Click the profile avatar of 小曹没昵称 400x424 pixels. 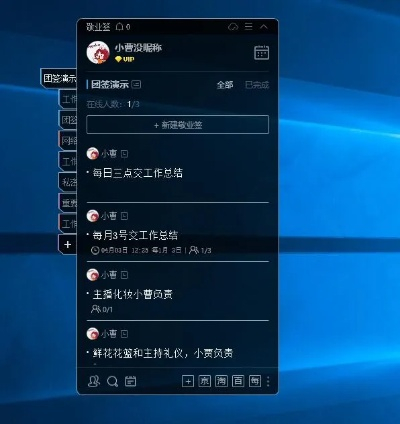98,52
